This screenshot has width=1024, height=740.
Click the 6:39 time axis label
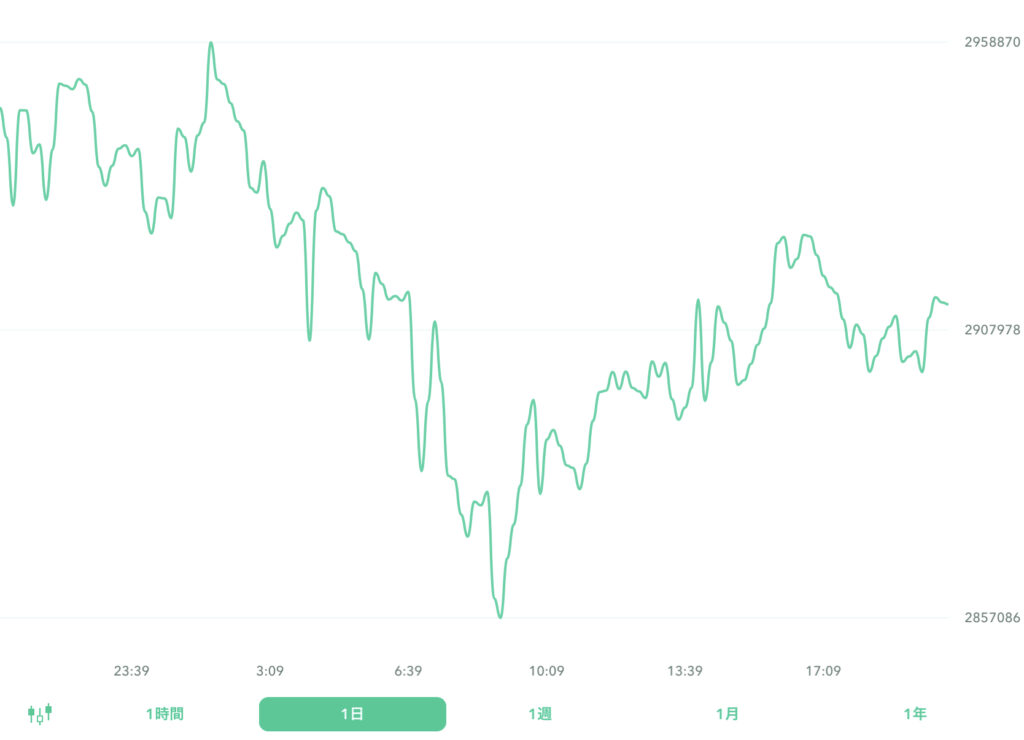[x=409, y=671]
